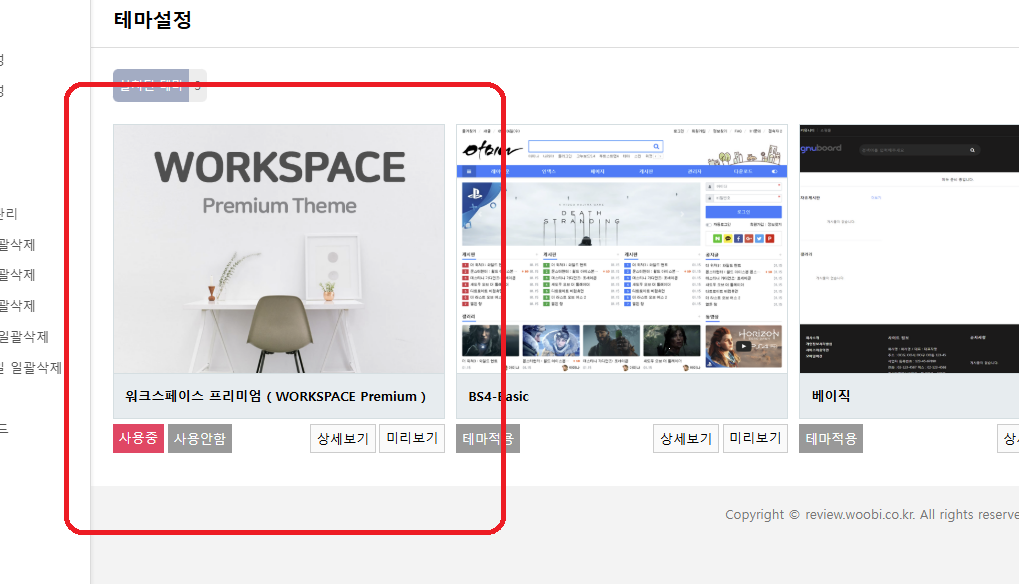This screenshot has height=584, width=1019.
Task: Click the review.woobi.co.kr copyright footer text
Action: click(x=871, y=515)
